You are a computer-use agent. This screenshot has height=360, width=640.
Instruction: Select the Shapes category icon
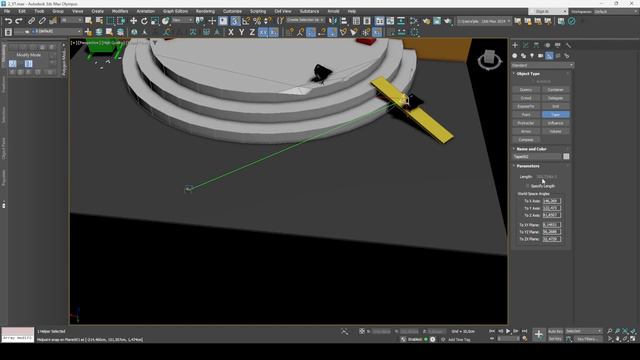[x=523, y=56]
